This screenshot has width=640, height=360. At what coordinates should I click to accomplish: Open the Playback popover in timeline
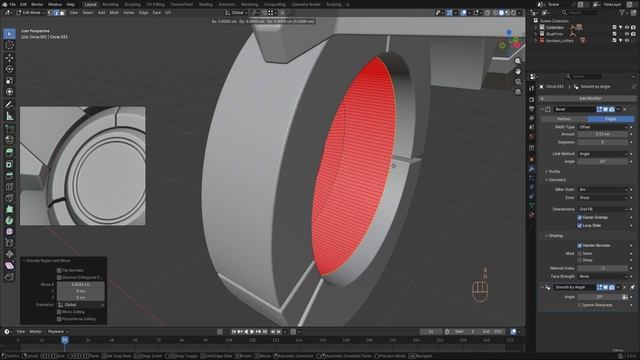click(58, 331)
